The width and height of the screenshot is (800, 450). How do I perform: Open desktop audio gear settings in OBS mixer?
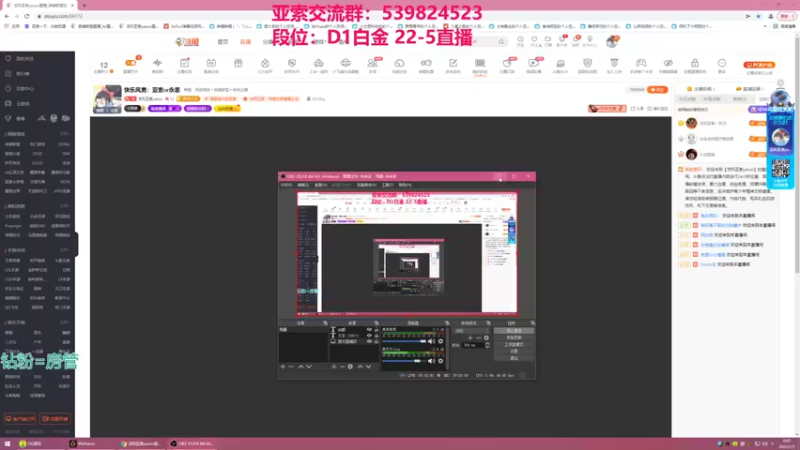pyautogui.click(x=441, y=341)
